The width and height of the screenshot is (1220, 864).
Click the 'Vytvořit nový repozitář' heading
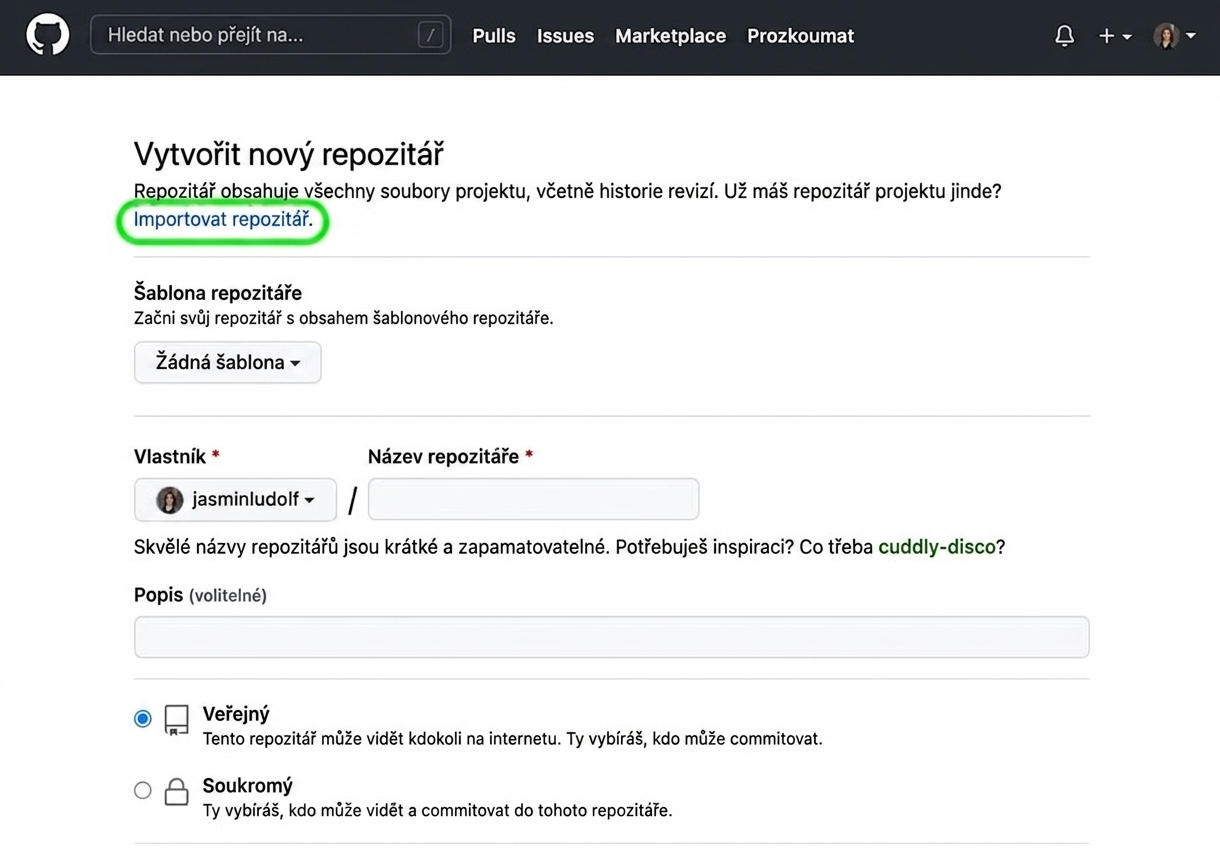(289, 154)
